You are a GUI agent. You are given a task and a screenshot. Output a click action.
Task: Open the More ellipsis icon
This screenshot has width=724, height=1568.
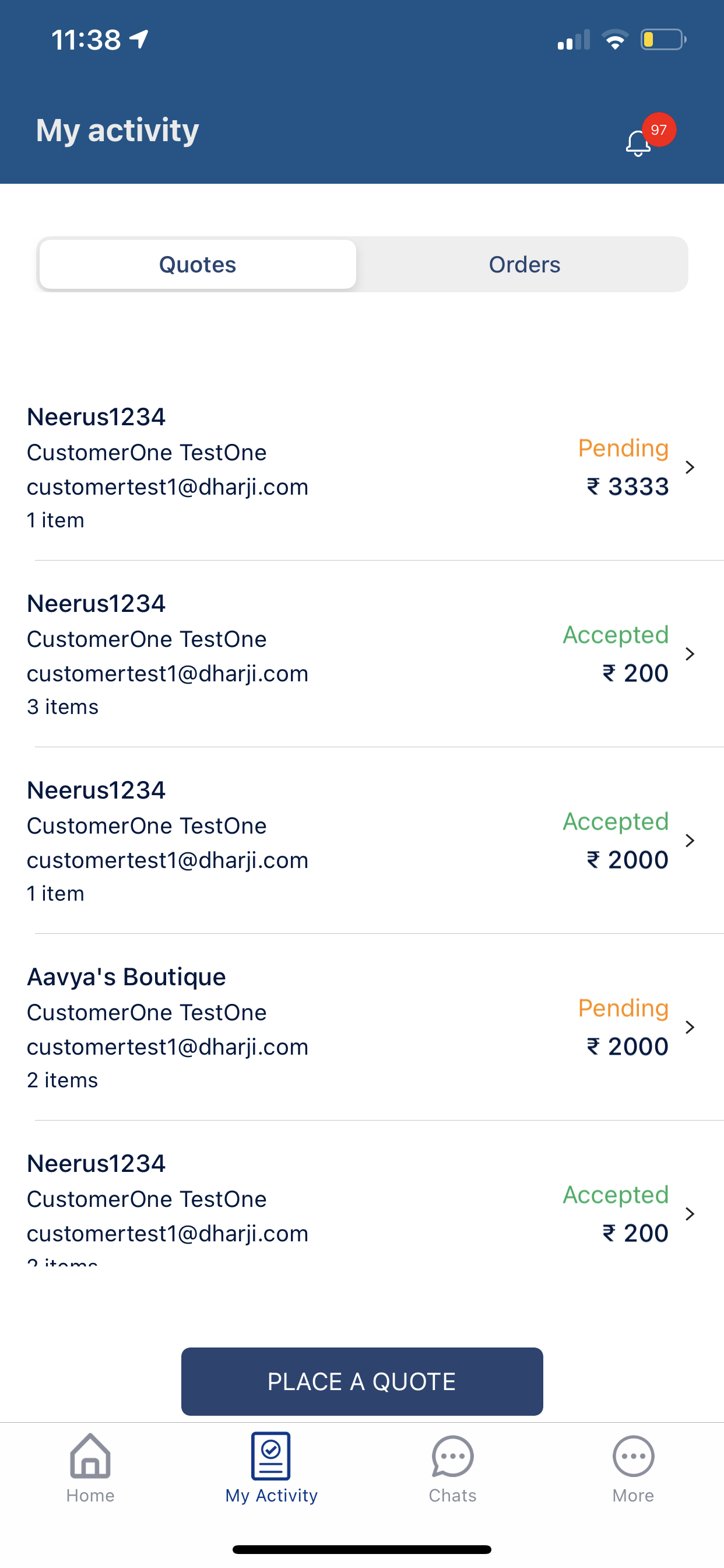[x=633, y=1457]
